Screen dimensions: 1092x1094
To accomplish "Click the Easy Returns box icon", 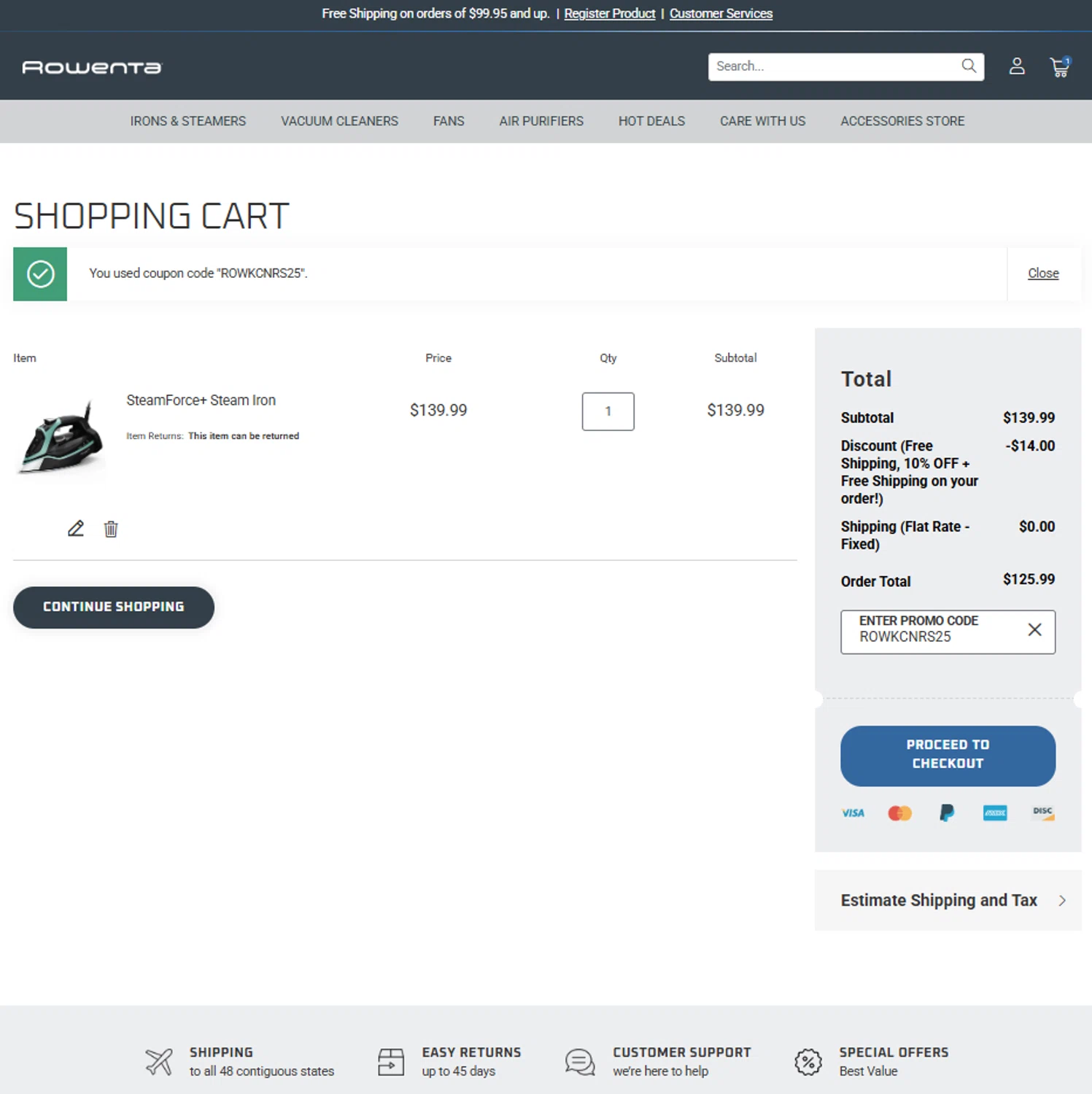I will (x=391, y=1061).
